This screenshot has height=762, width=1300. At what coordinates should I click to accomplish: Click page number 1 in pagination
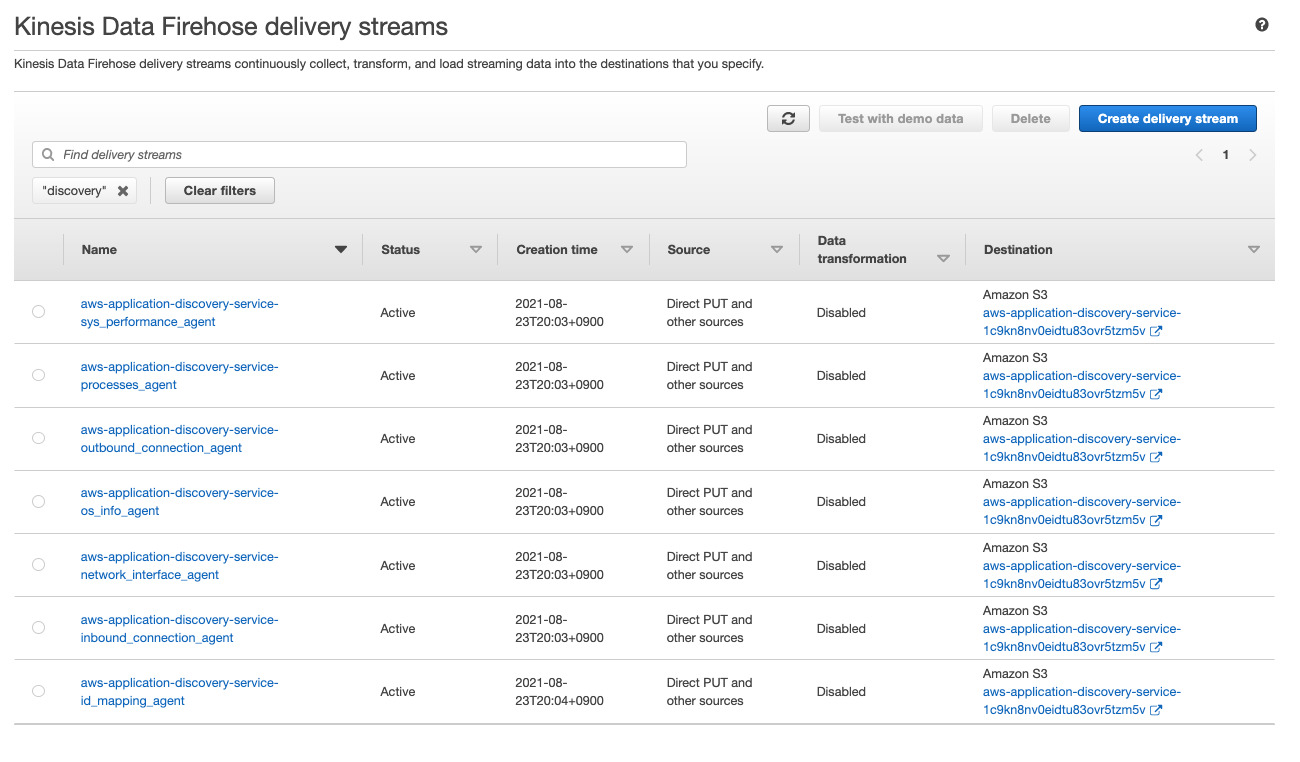point(1225,155)
